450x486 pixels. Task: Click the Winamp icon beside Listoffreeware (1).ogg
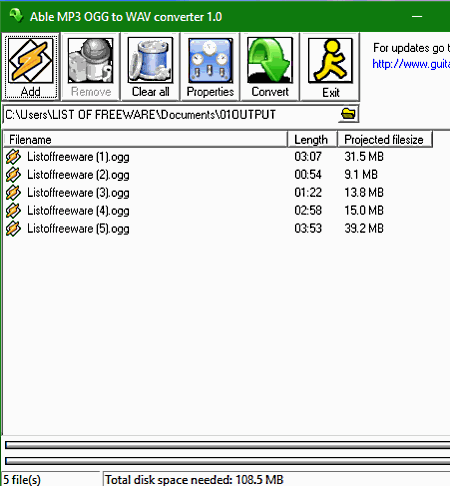click(x=13, y=157)
